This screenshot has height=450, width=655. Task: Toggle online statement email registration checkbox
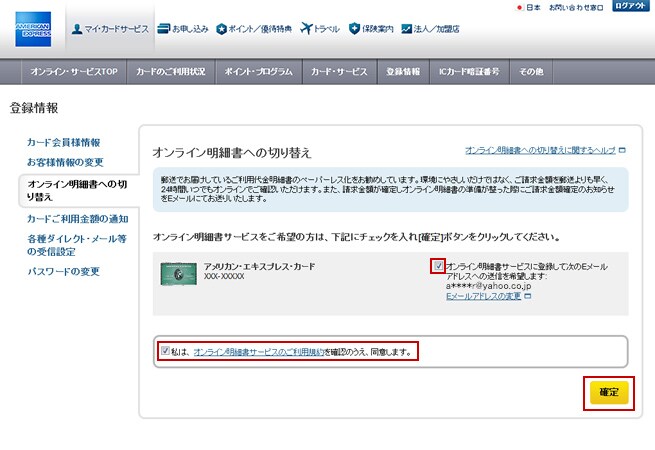(x=438, y=266)
